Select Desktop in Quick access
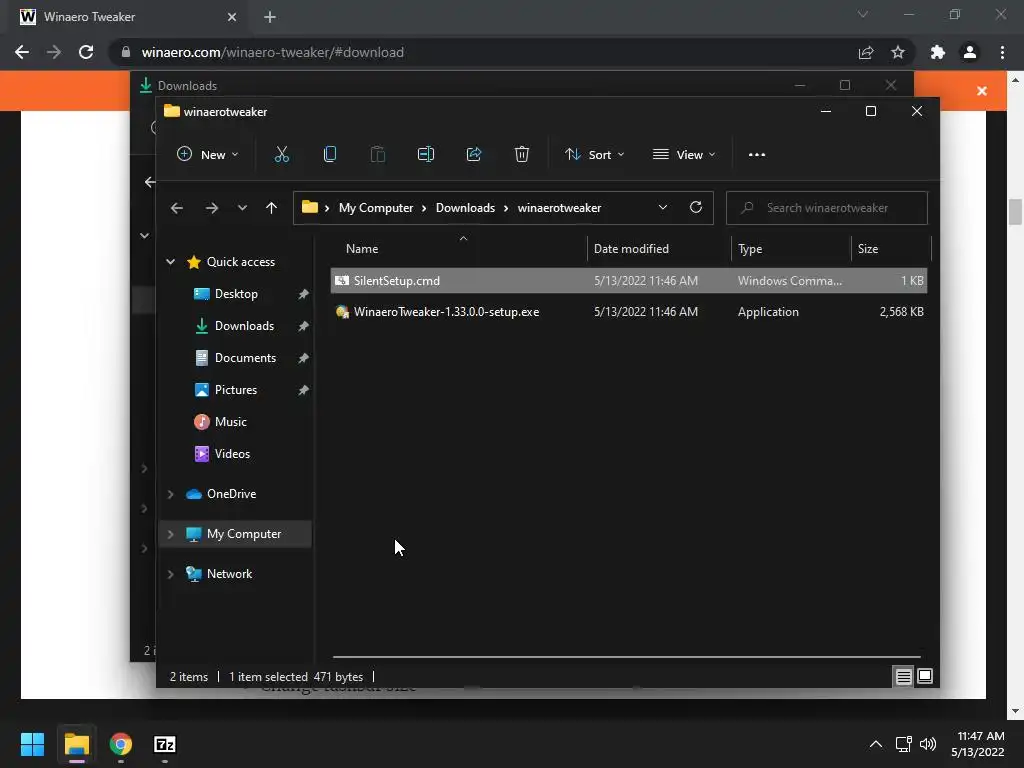The image size is (1024, 768). (x=236, y=294)
